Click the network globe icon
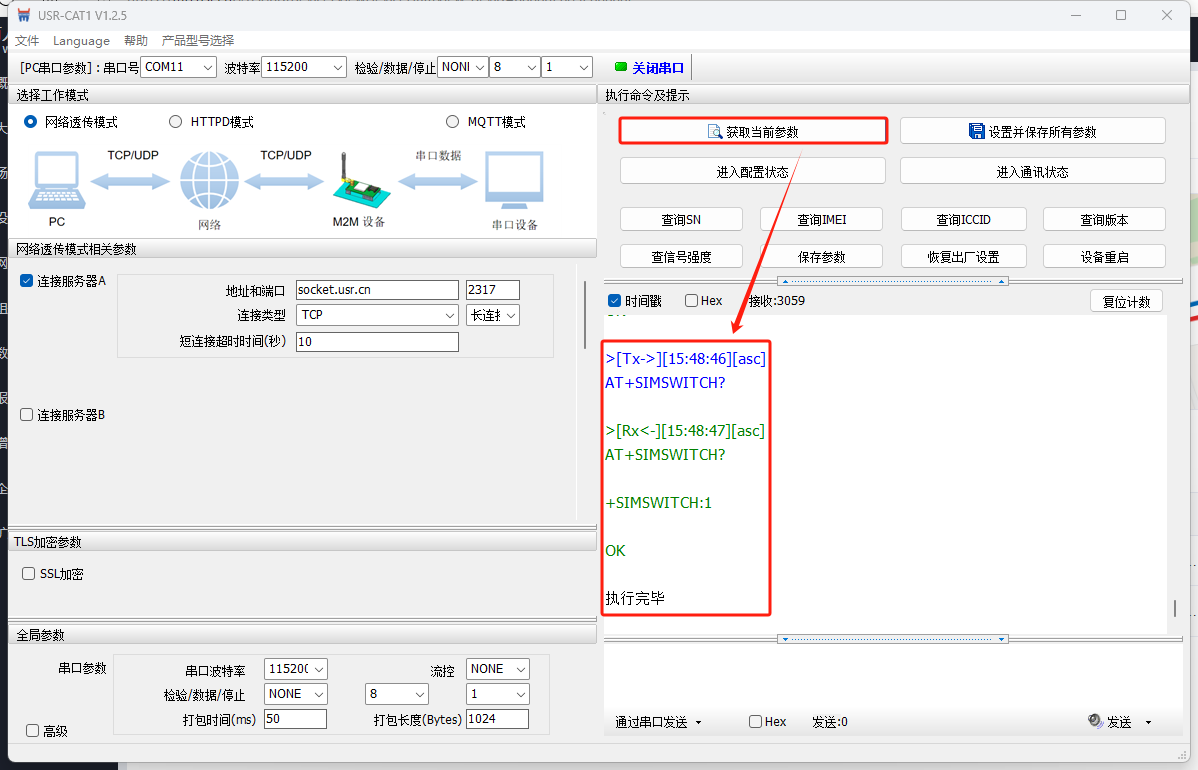 (209, 181)
